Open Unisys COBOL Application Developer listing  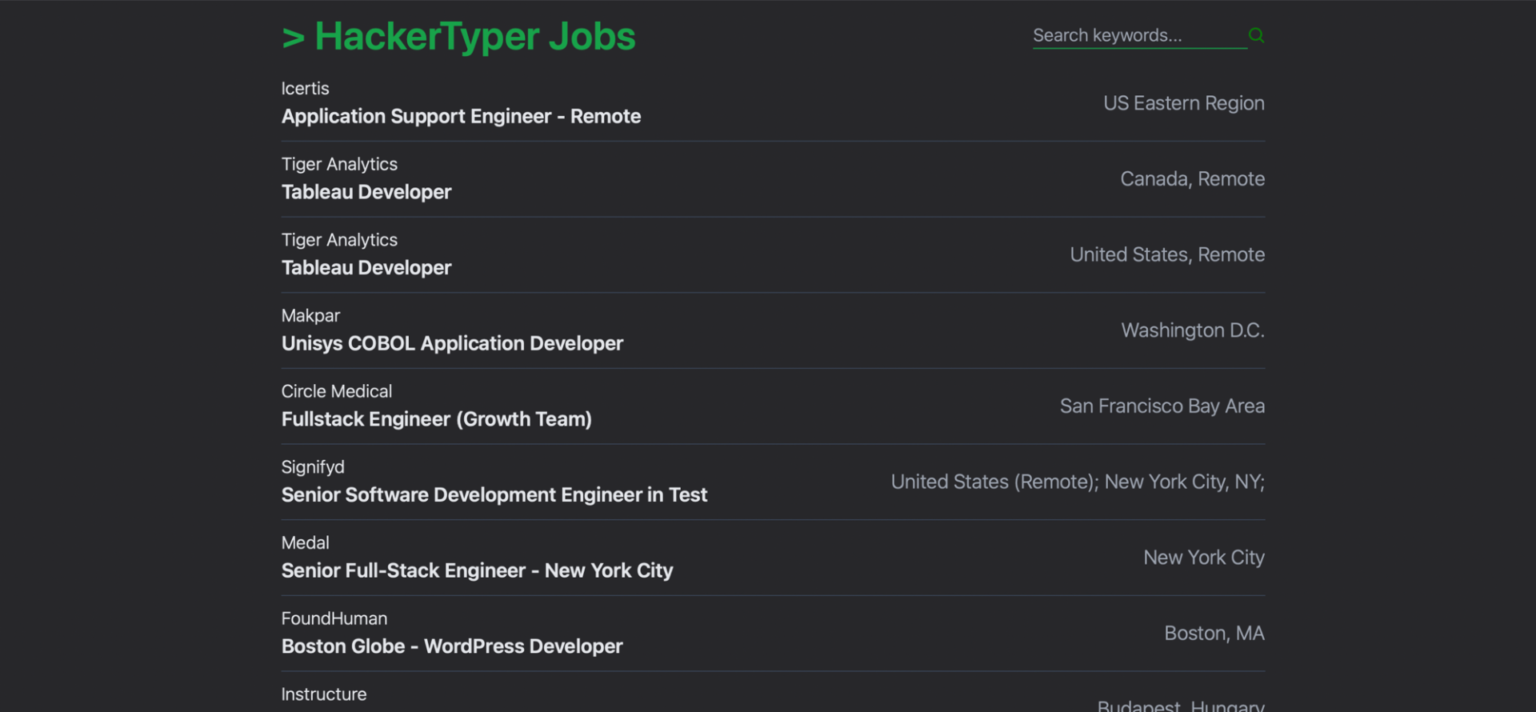point(452,344)
